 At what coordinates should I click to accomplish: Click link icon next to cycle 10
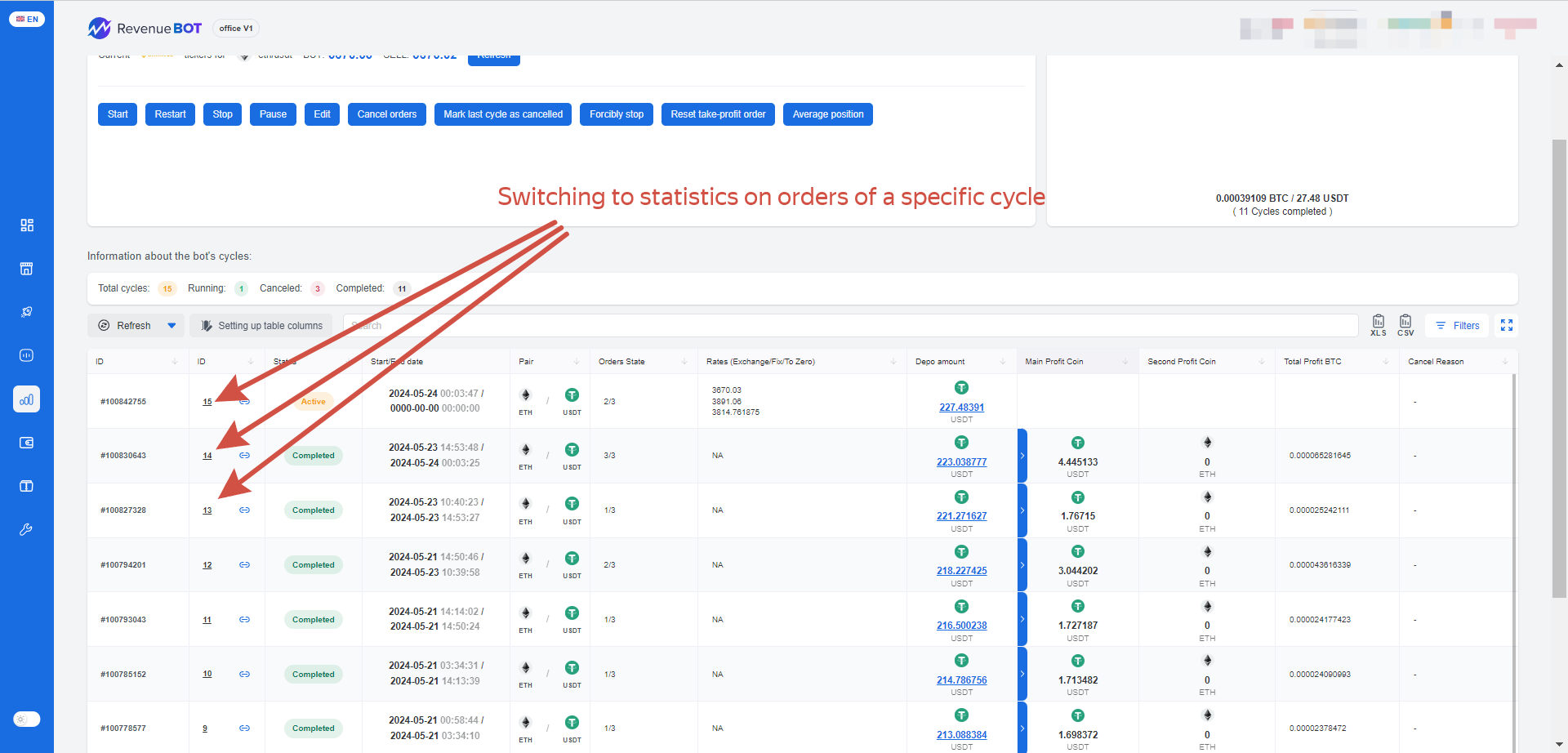click(244, 675)
